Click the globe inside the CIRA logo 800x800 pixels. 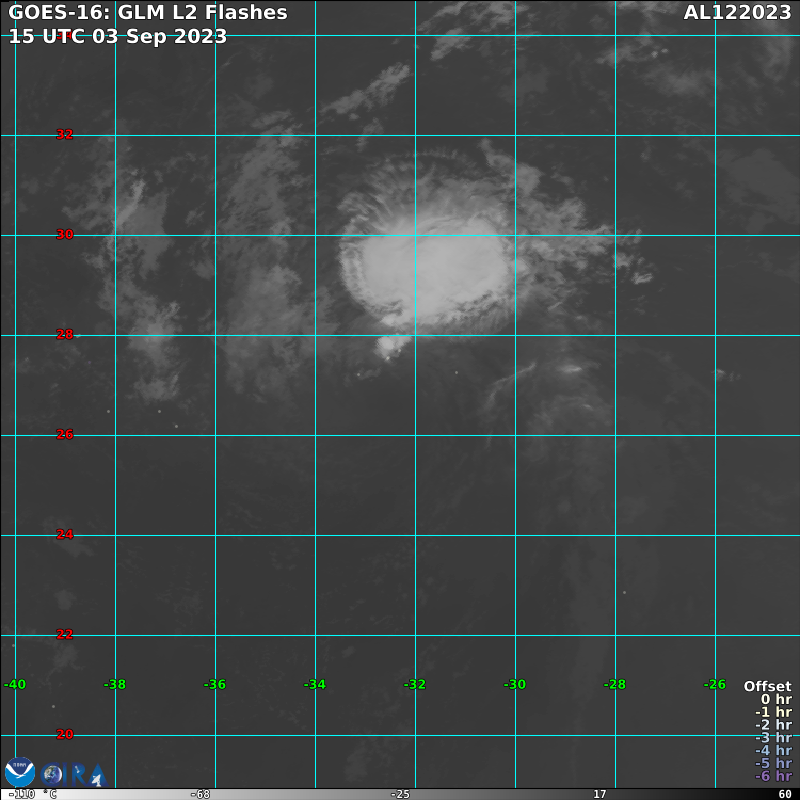click(52, 774)
